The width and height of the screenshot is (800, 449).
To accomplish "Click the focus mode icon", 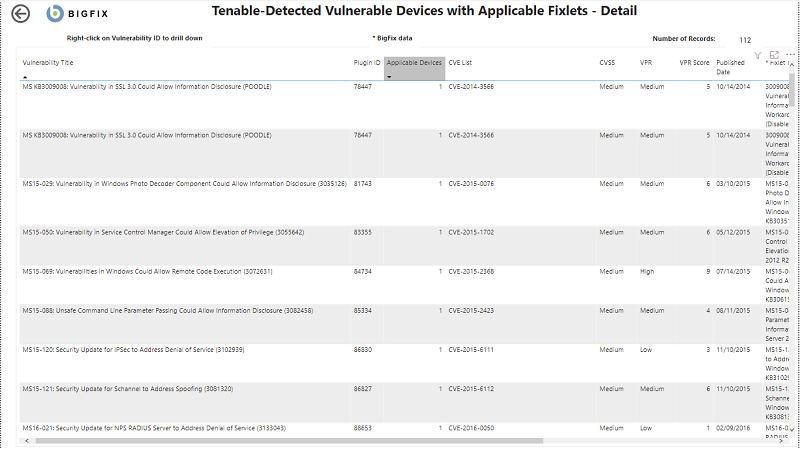I will 774,55.
